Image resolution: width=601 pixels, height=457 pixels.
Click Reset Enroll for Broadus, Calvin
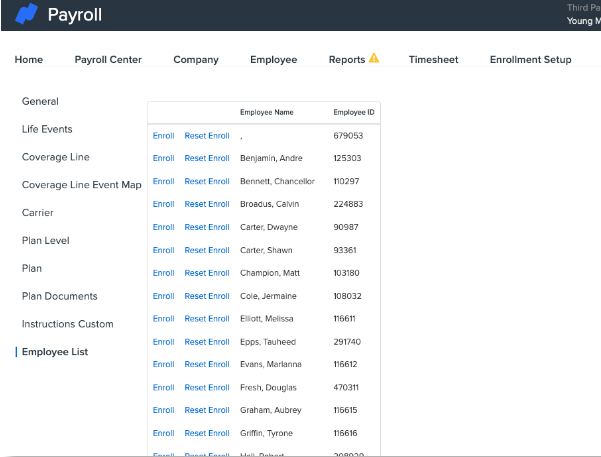click(x=207, y=204)
